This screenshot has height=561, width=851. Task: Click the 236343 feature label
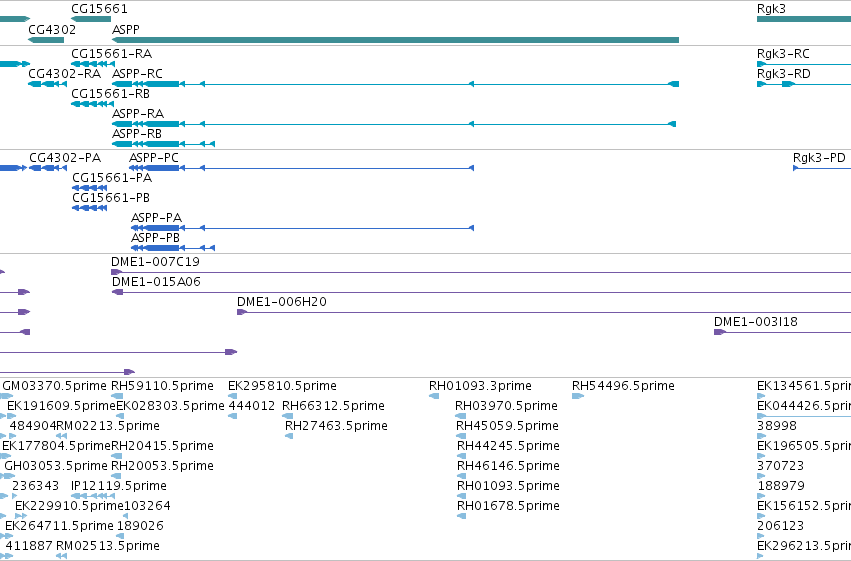point(35,486)
